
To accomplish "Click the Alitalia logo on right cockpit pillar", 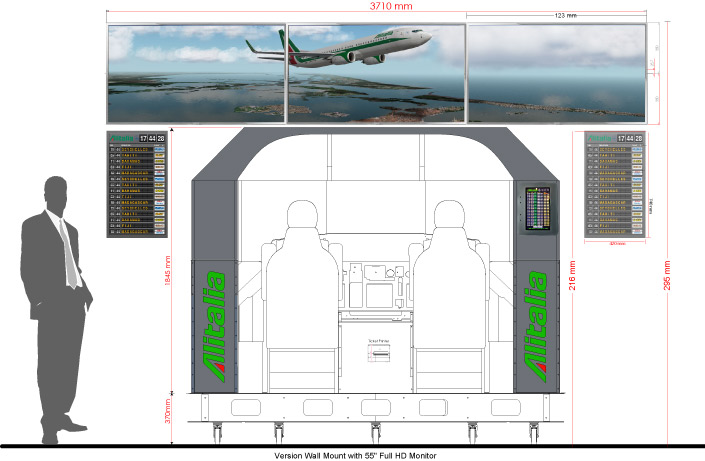I will tap(535, 327).
